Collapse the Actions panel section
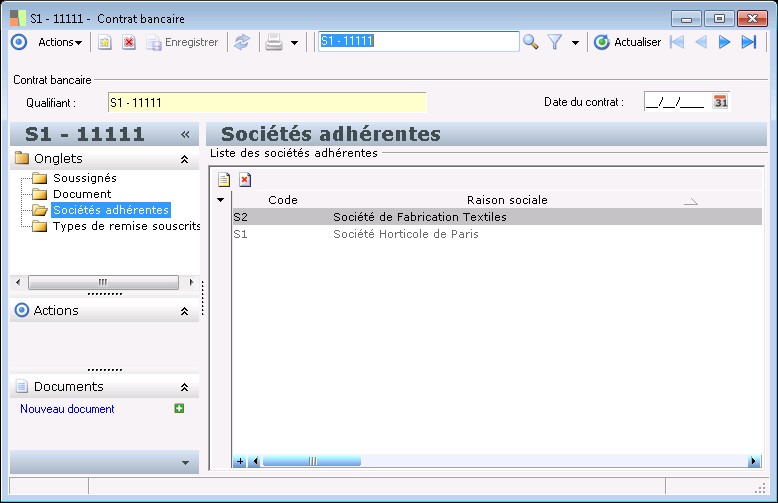 184,311
